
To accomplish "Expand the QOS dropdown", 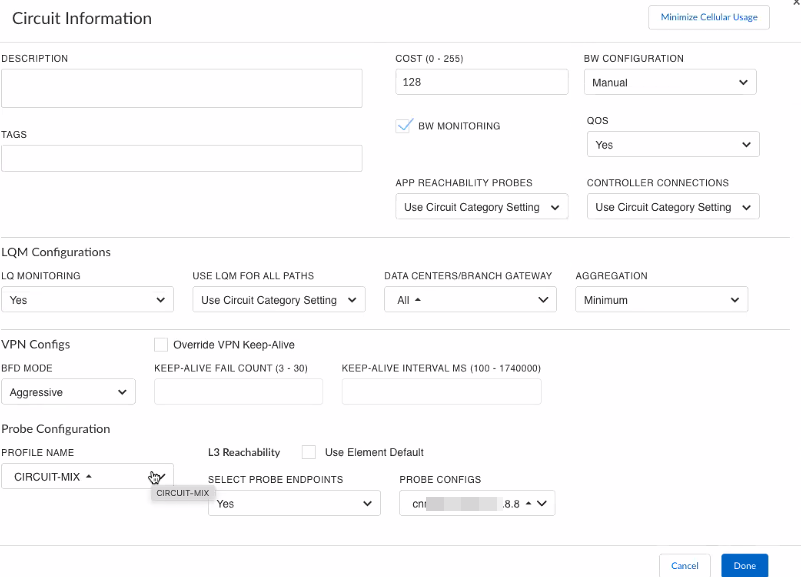I will point(673,145).
